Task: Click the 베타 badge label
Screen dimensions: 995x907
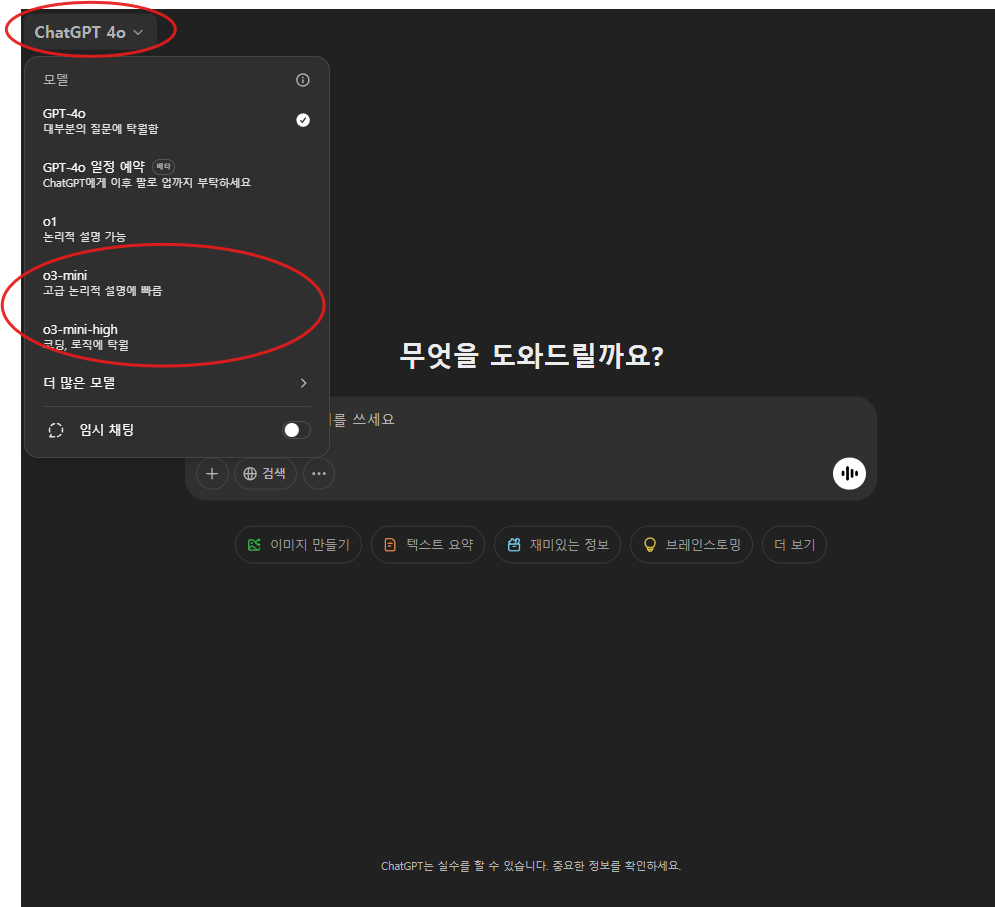Action: tap(164, 166)
